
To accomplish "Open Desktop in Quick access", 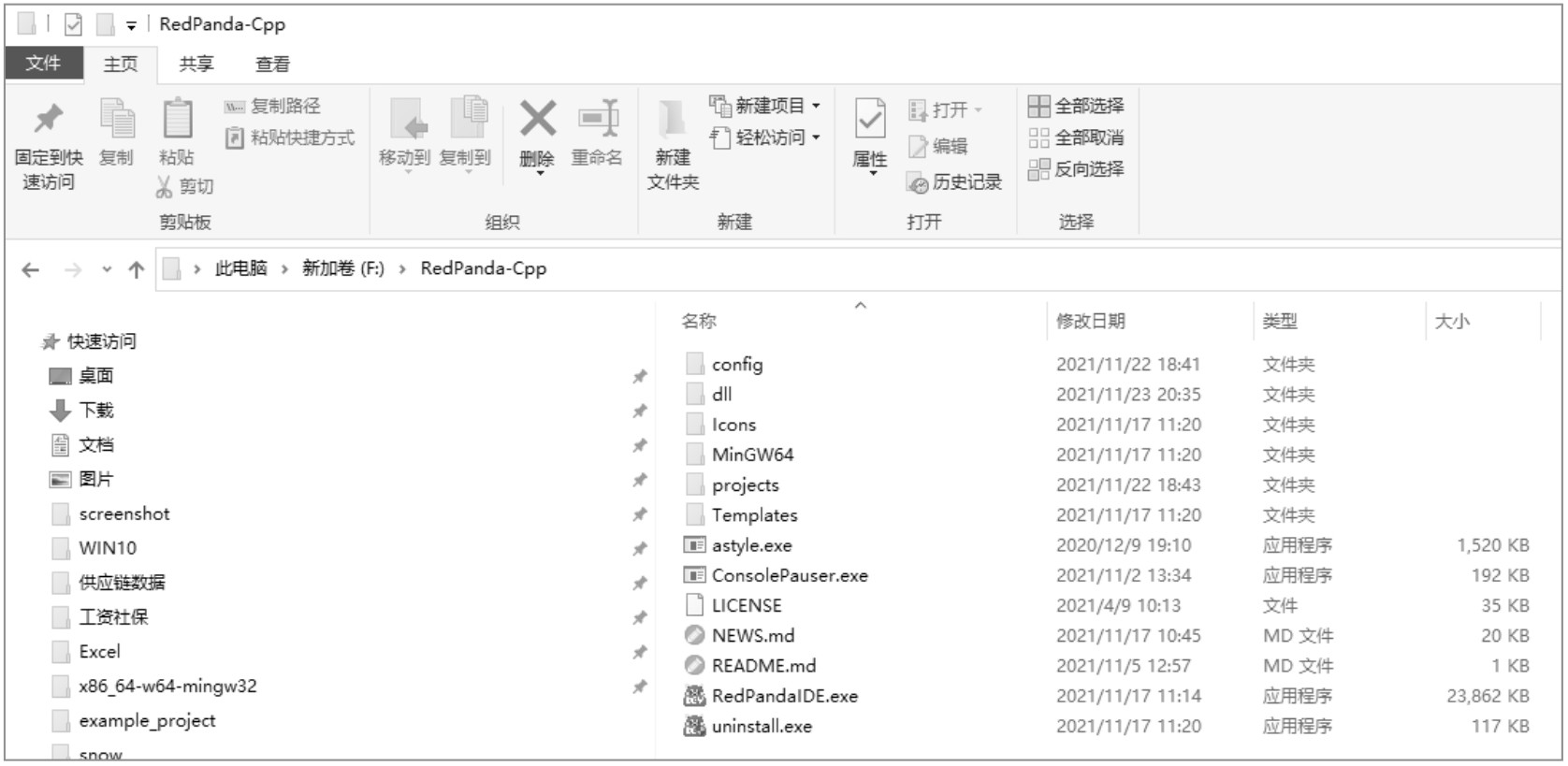I will tap(81, 376).
